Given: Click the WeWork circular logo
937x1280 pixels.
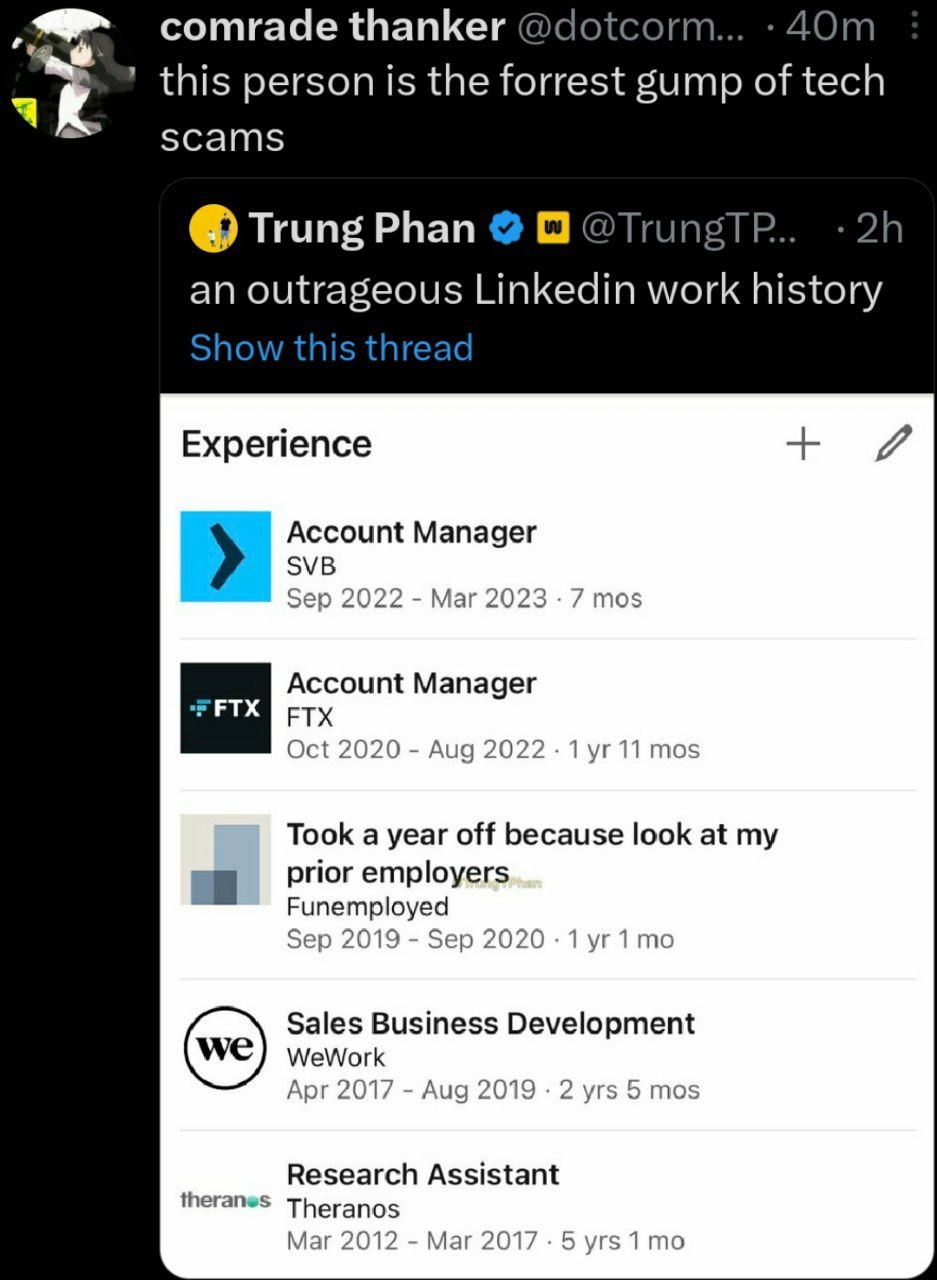Looking at the screenshot, I should 225,1048.
